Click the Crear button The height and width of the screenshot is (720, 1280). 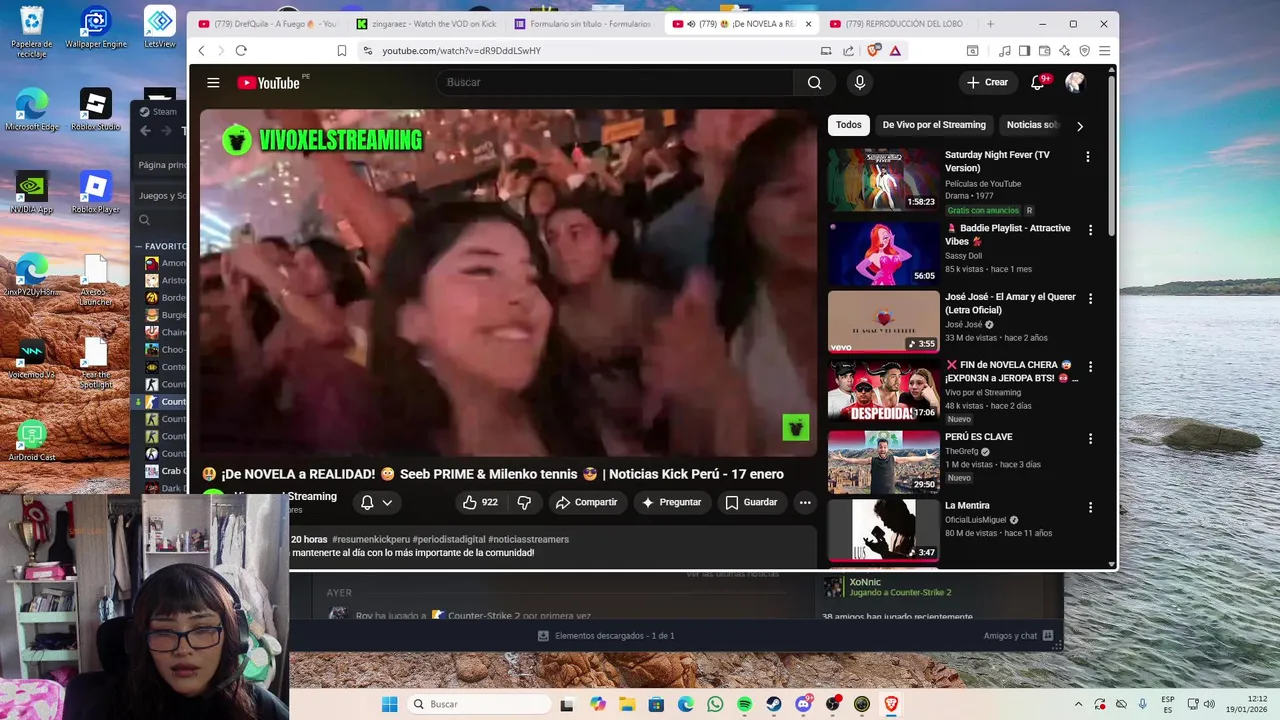(x=988, y=83)
